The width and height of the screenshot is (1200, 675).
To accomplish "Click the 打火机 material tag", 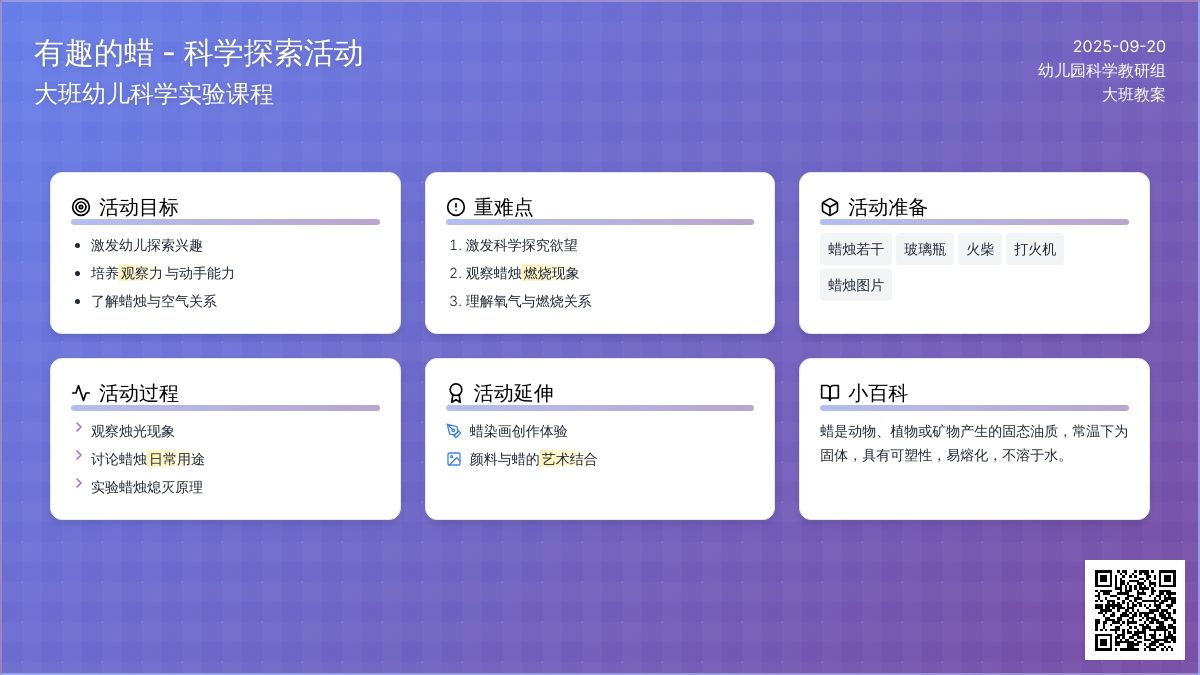I will [x=1035, y=249].
